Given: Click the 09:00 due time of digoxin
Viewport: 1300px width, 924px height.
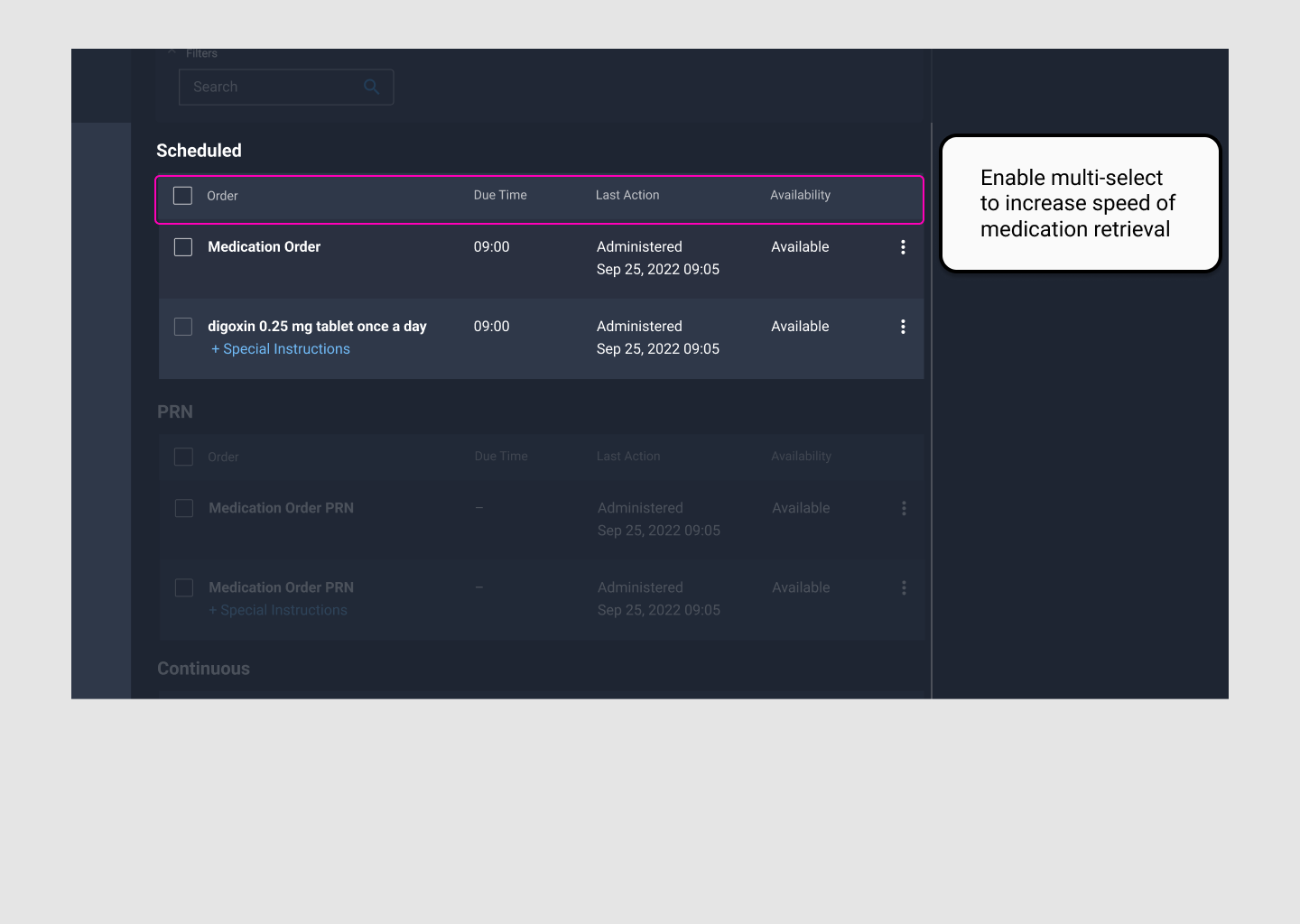Looking at the screenshot, I should (492, 327).
